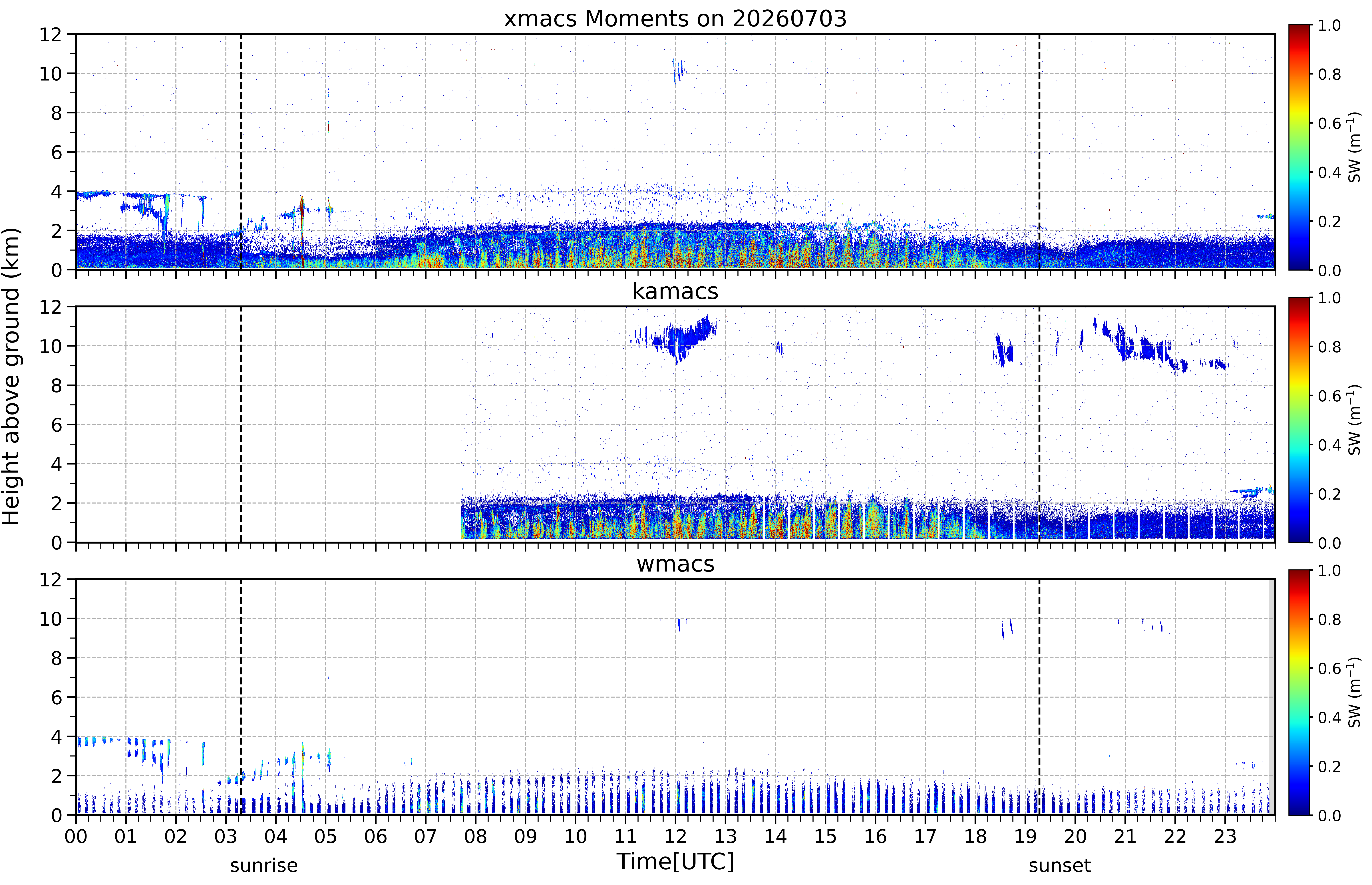Screen dimensions: 1372x885
Task: Click the "2" height tick of kamacs panel
Action: (x=56, y=503)
